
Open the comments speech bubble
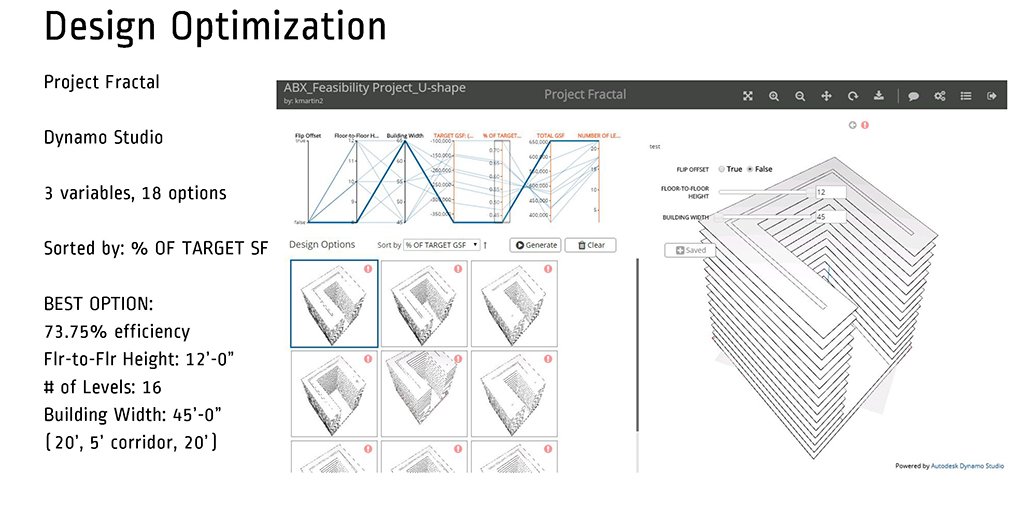tap(914, 96)
